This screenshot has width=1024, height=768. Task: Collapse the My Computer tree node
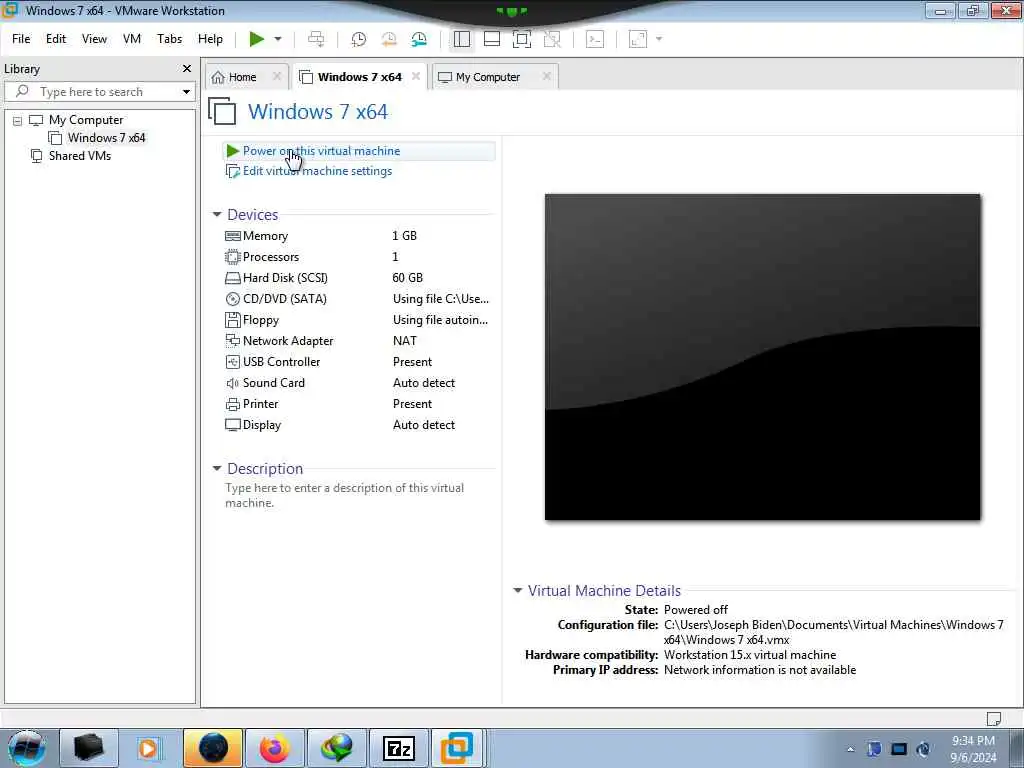tap(18, 121)
